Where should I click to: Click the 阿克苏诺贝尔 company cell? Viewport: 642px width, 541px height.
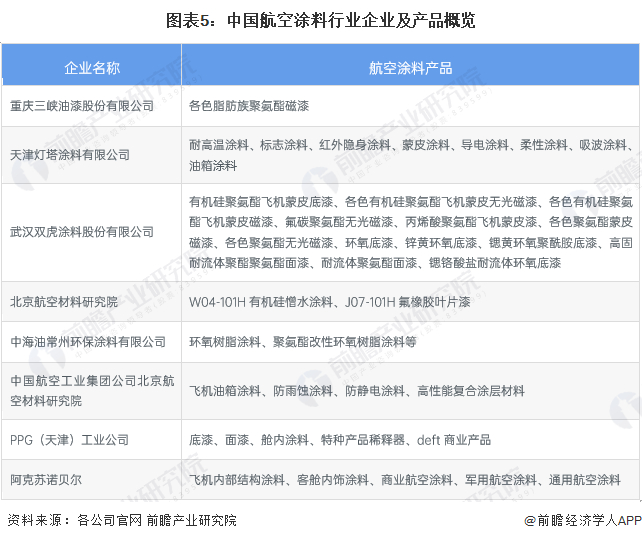[x=92, y=480]
